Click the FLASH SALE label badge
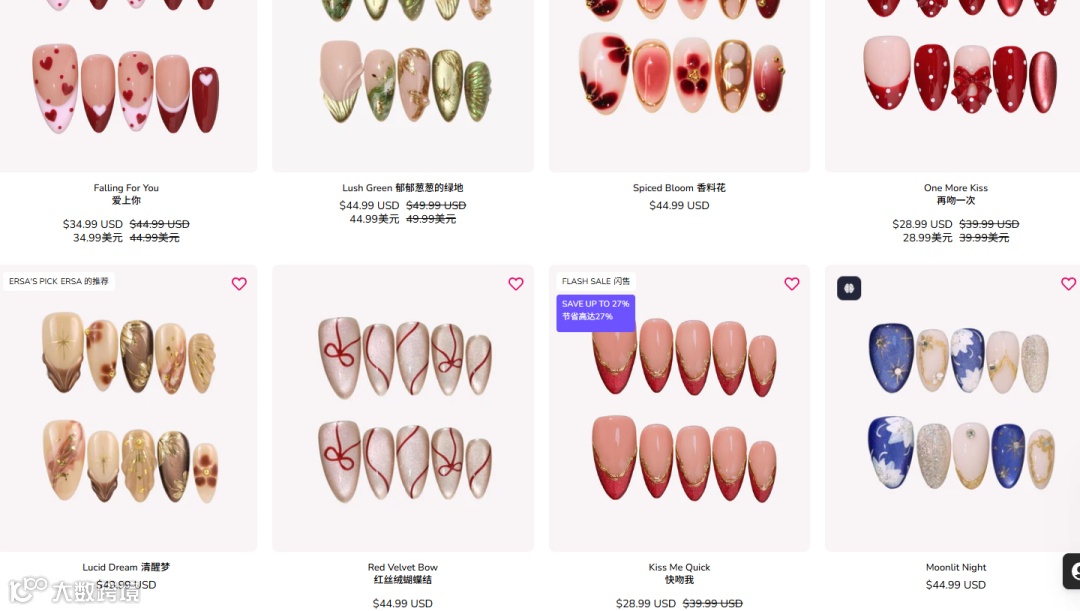1080x611 pixels. click(x=596, y=281)
